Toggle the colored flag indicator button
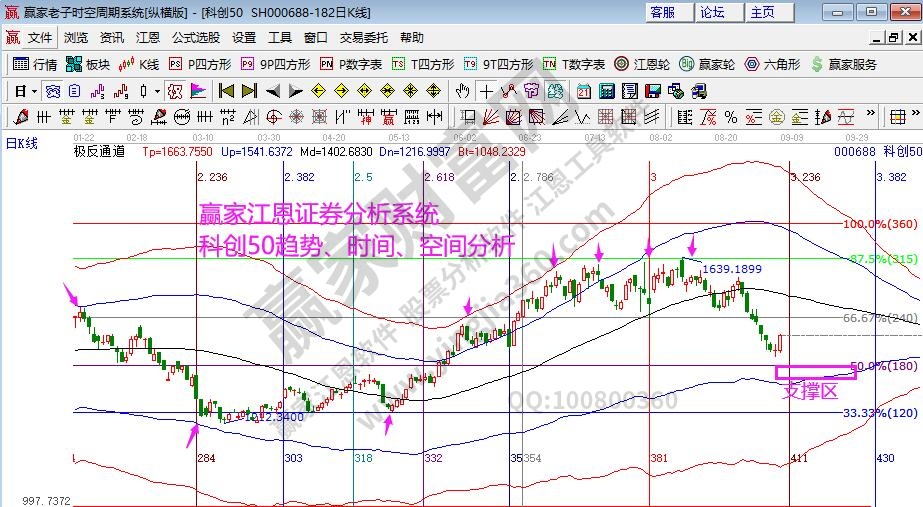Image resolution: width=923 pixels, height=507 pixels. 198,91
